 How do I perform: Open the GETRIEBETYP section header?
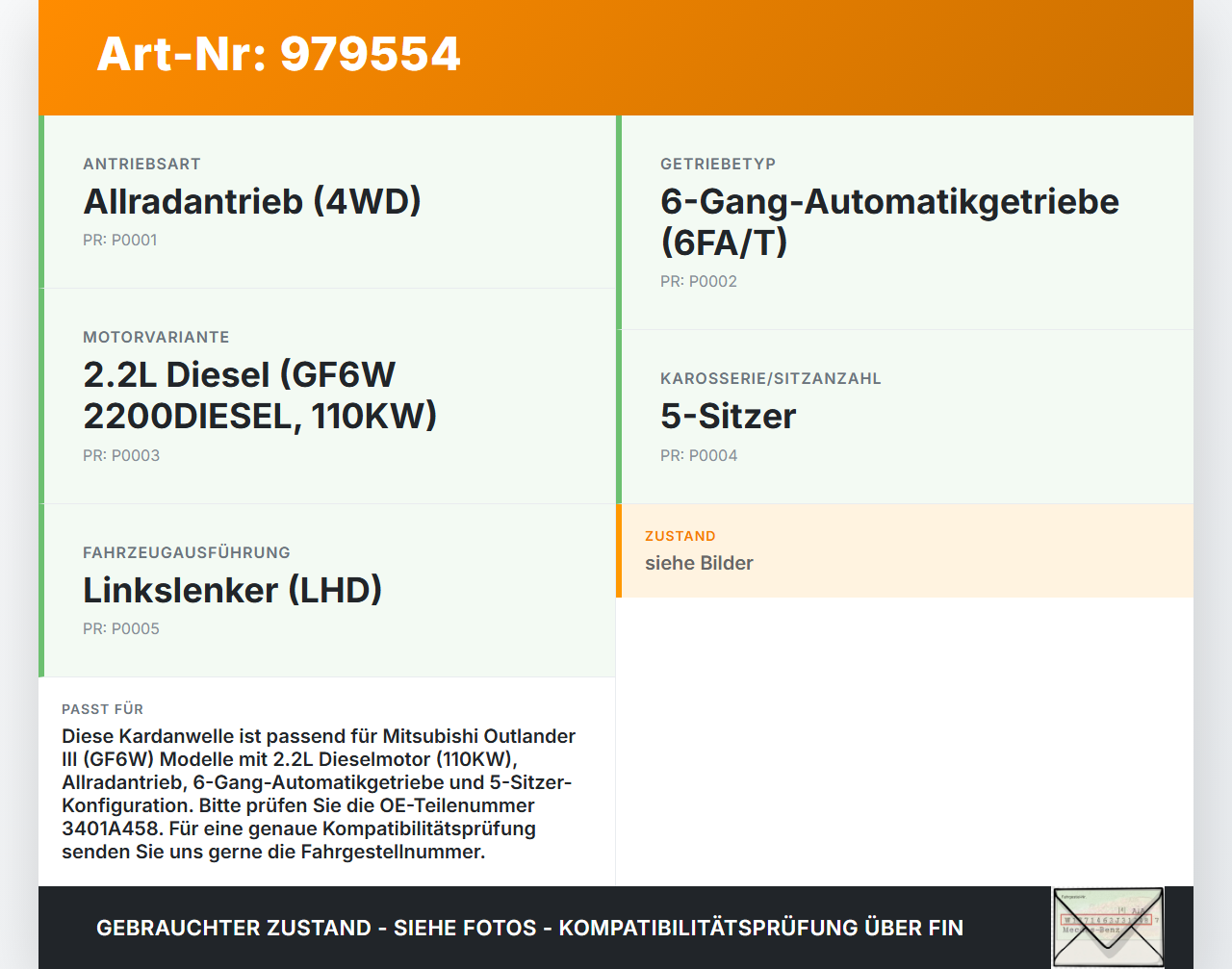[717, 164]
